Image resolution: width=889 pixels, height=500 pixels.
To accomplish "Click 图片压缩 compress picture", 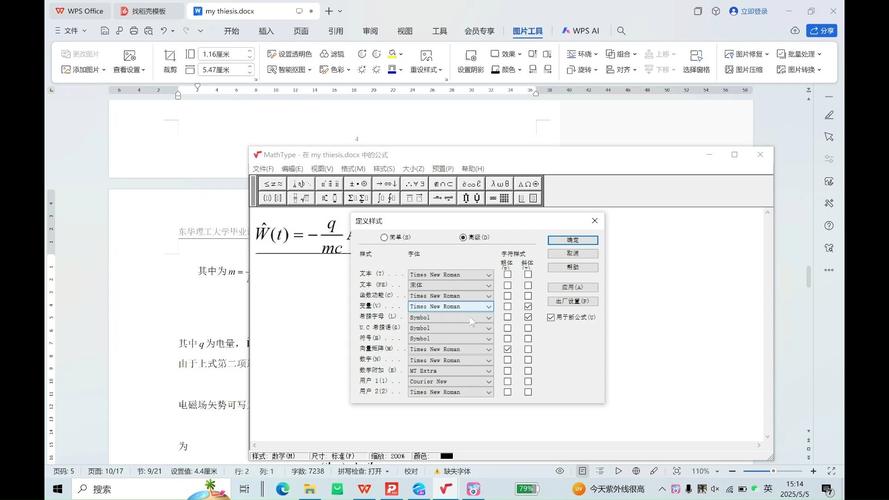I will (744, 69).
